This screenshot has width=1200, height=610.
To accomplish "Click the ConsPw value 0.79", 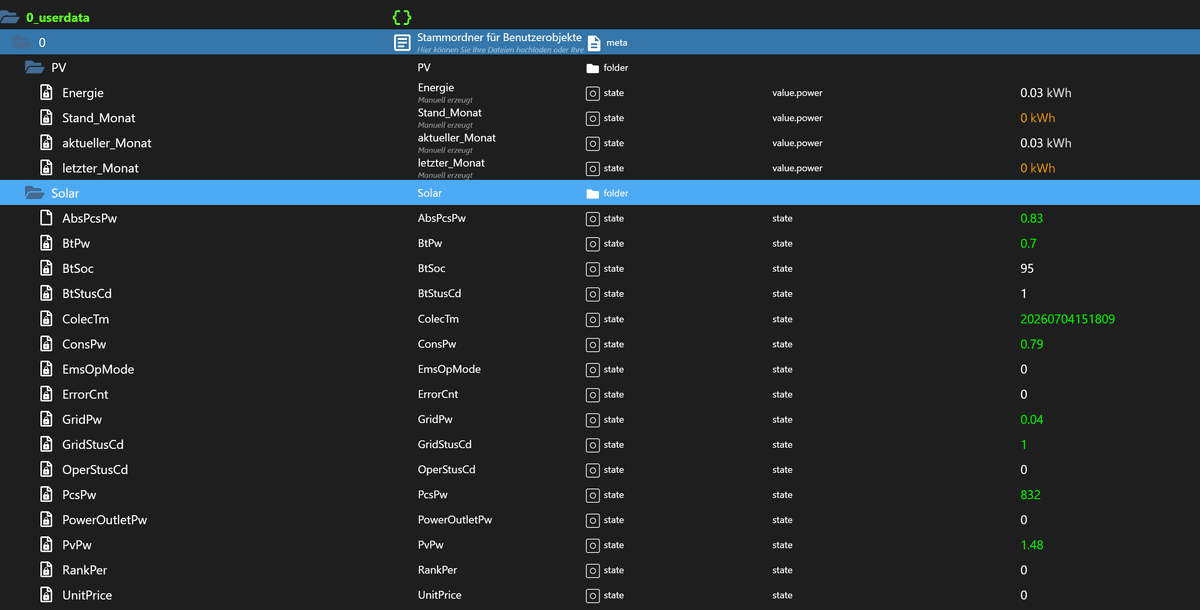I will [1032, 344].
